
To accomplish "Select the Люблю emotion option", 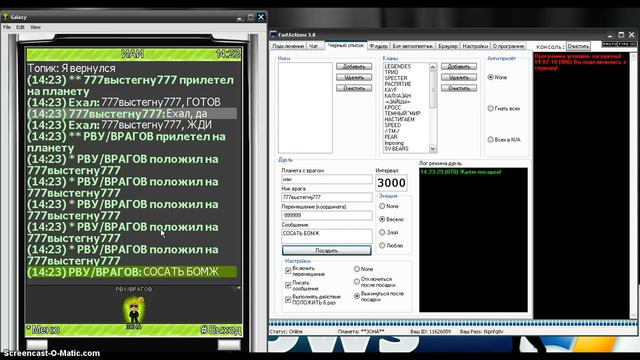I will click(391, 245).
